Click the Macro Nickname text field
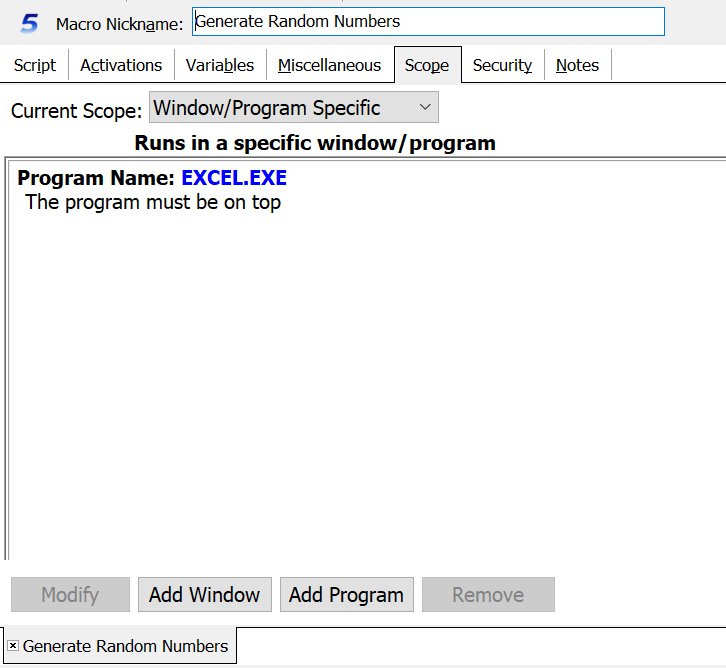This screenshot has width=726, height=668. (x=427, y=22)
